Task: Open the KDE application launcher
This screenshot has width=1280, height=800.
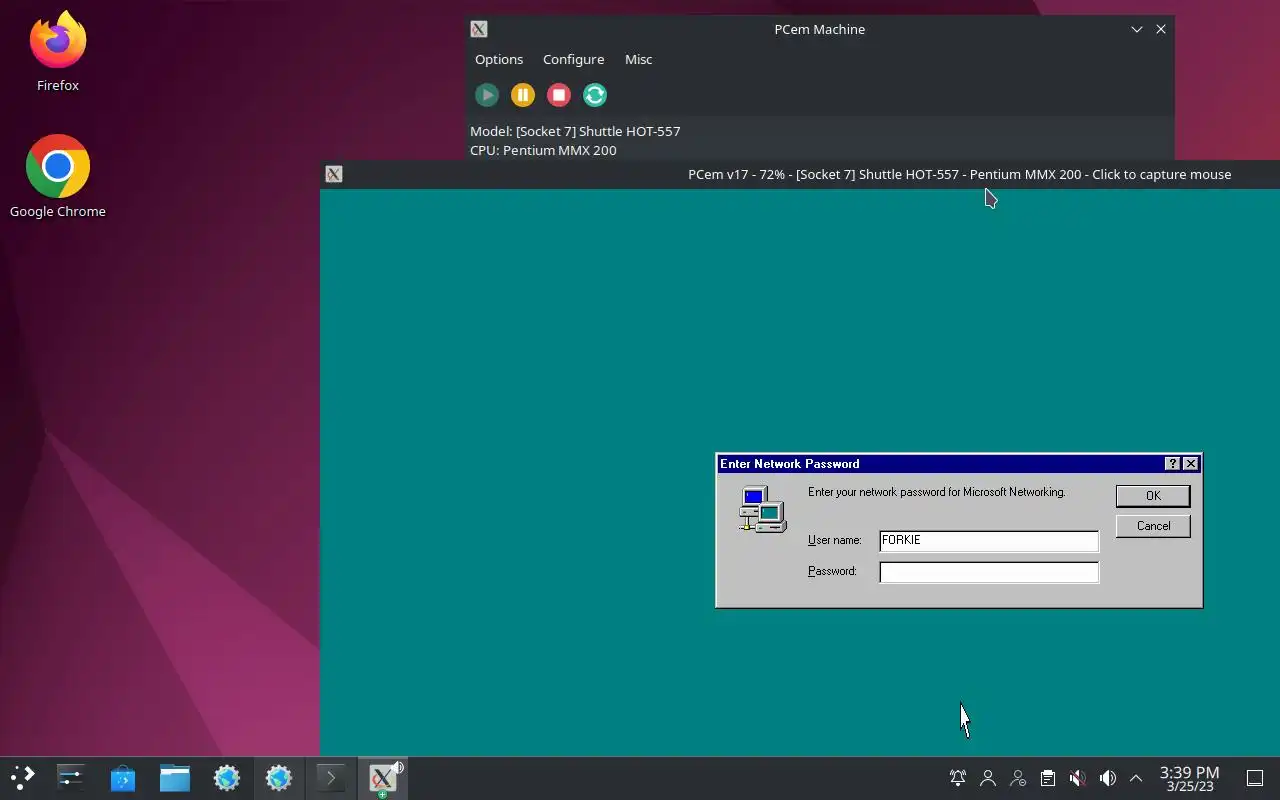Action: click(23, 778)
